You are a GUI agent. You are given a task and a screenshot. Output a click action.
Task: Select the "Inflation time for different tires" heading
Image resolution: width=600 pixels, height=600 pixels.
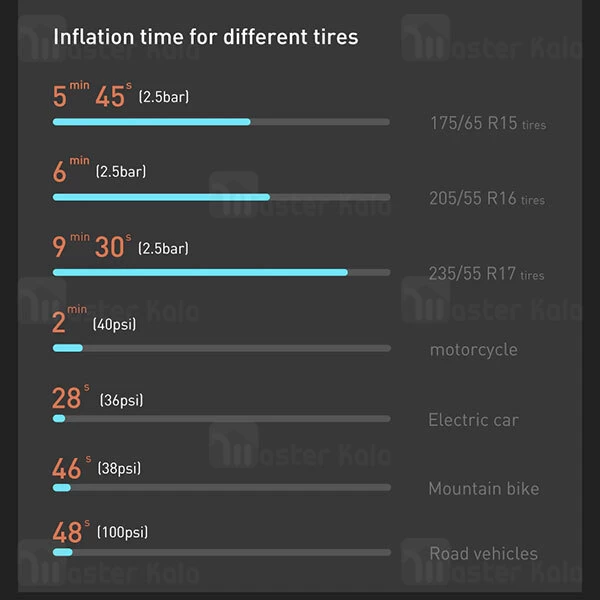click(x=205, y=38)
